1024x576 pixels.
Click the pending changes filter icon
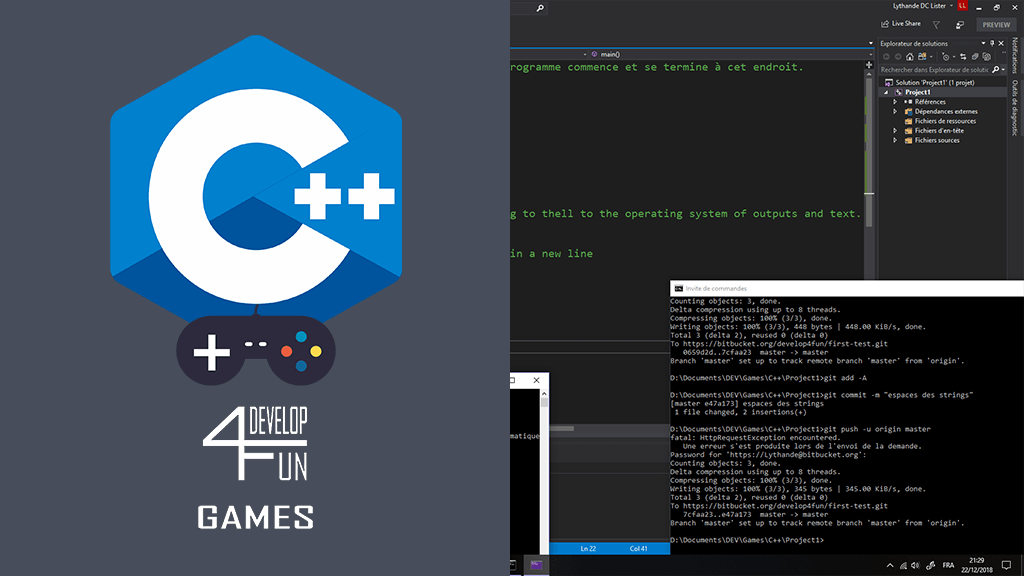click(945, 57)
